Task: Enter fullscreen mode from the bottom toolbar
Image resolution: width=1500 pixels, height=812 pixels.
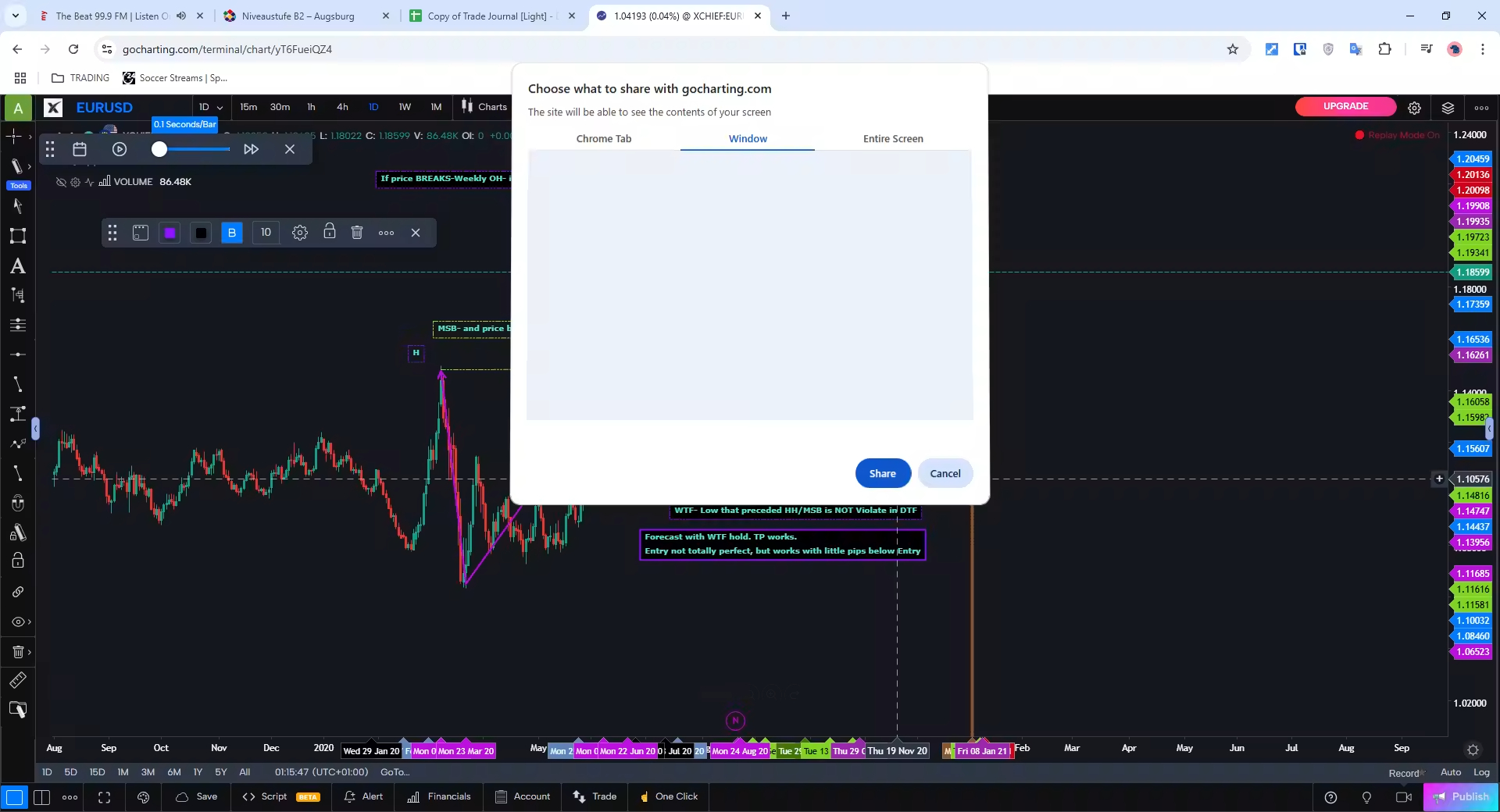Action: tap(104, 798)
